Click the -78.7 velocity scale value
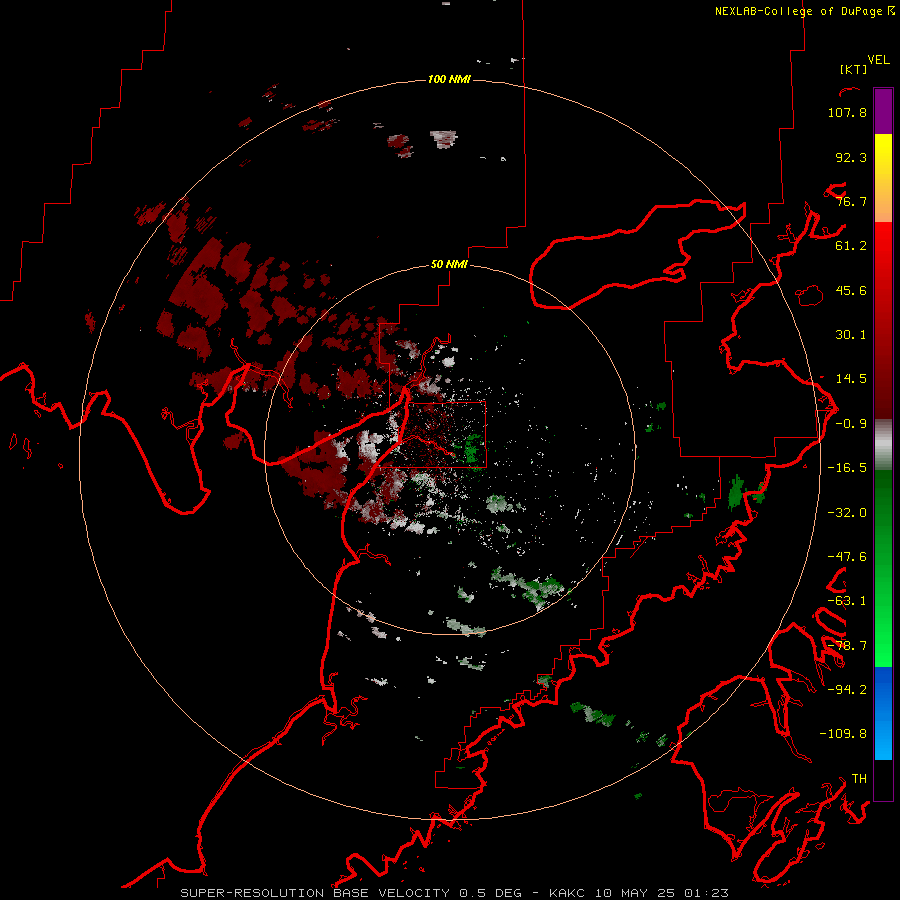Screen dimensions: 900x900 [x=847, y=646]
